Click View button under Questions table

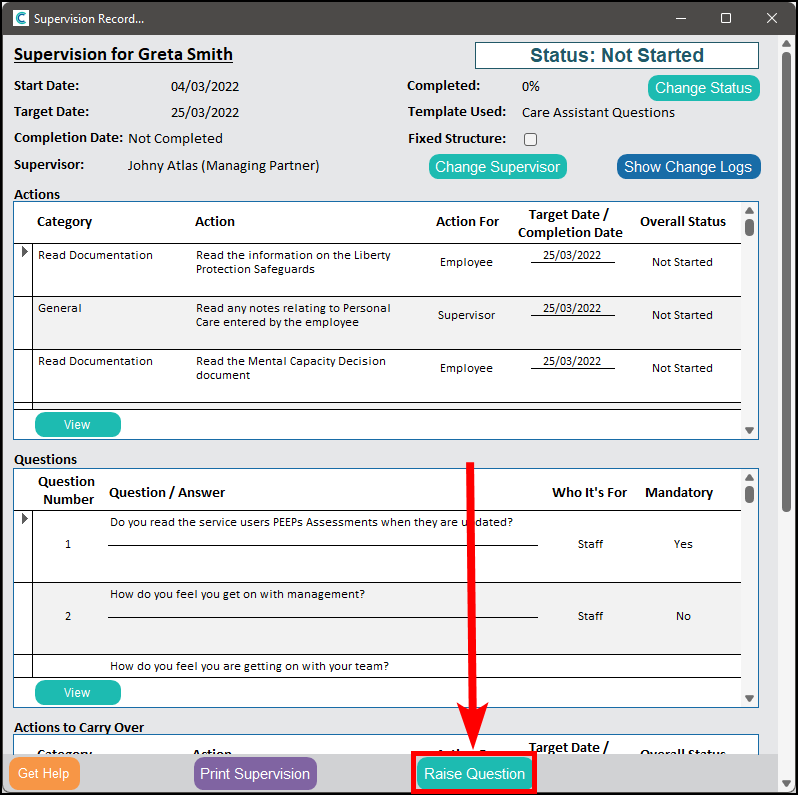click(x=77, y=692)
